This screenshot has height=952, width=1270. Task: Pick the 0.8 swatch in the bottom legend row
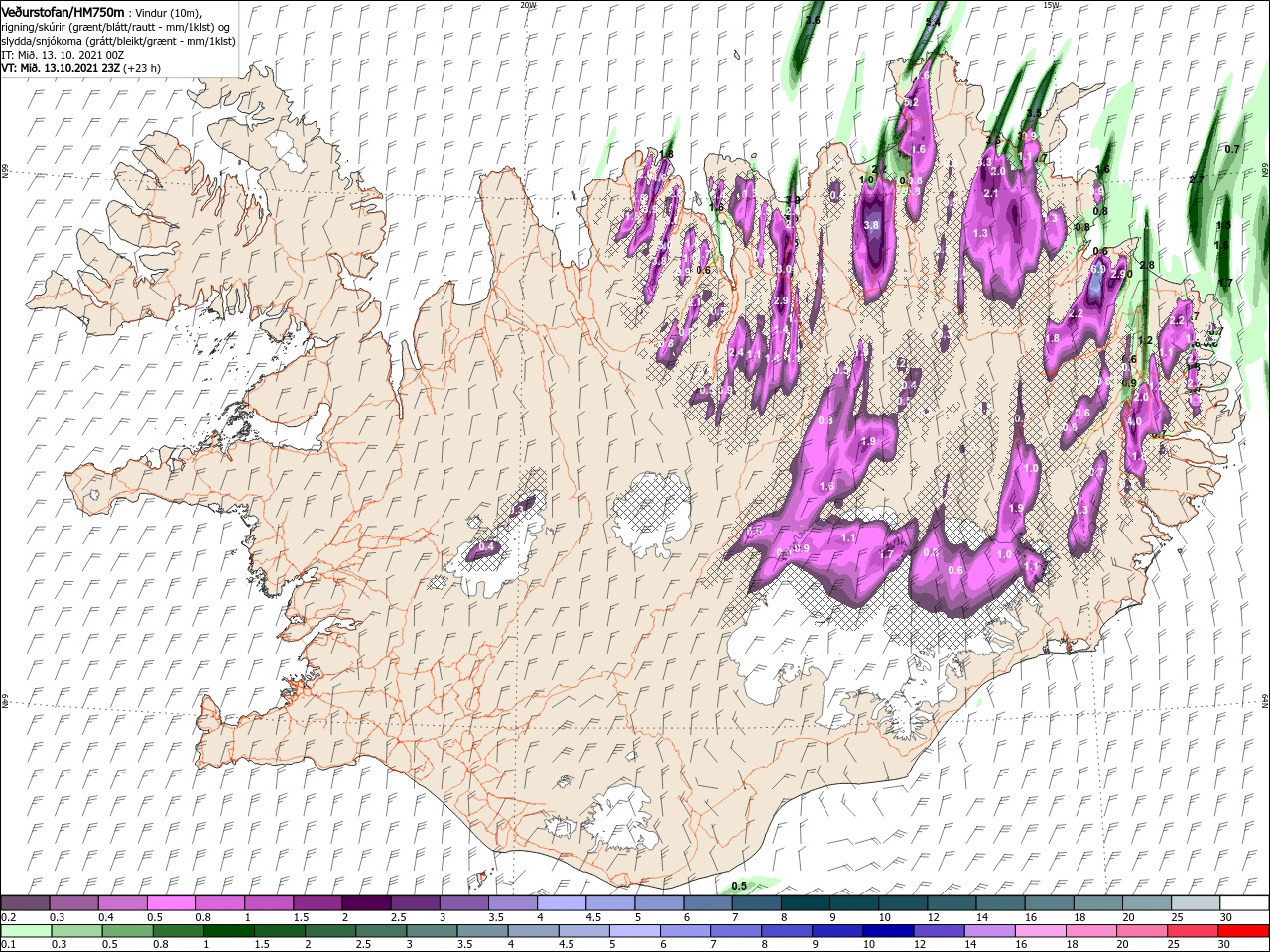click(178, 931)
